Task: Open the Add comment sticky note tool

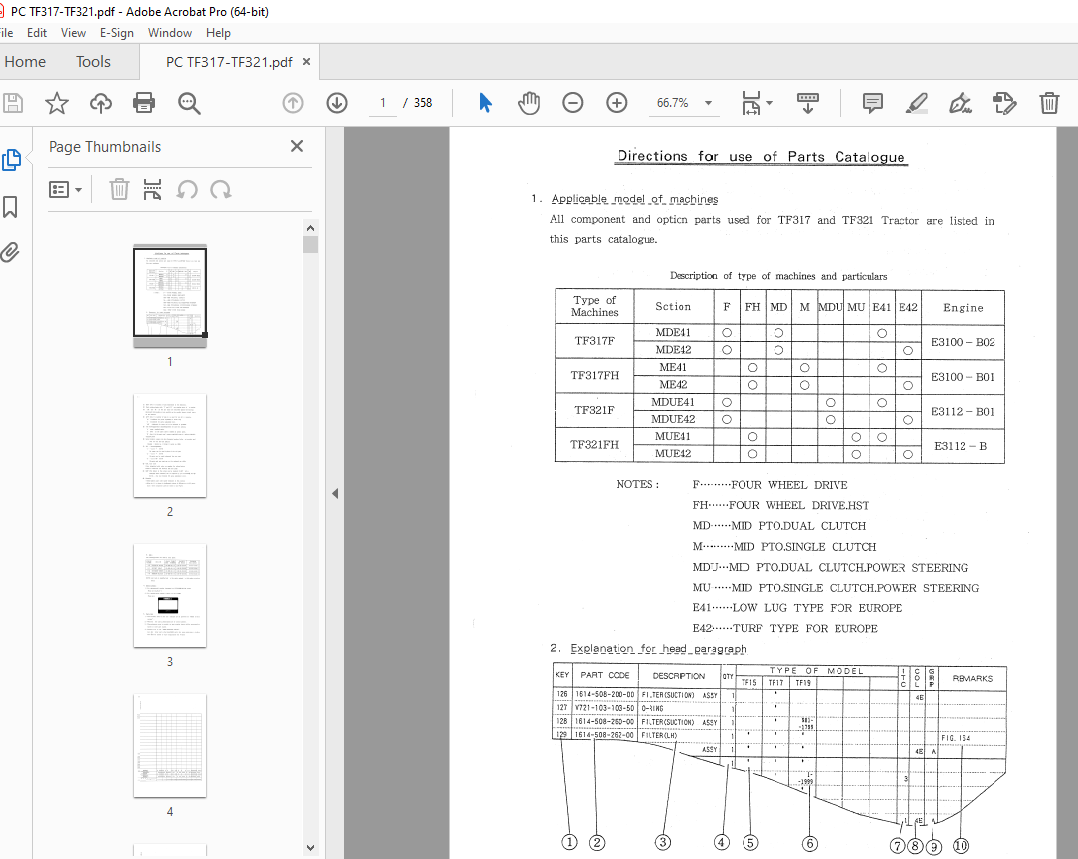Action: (x=872, y=103)
